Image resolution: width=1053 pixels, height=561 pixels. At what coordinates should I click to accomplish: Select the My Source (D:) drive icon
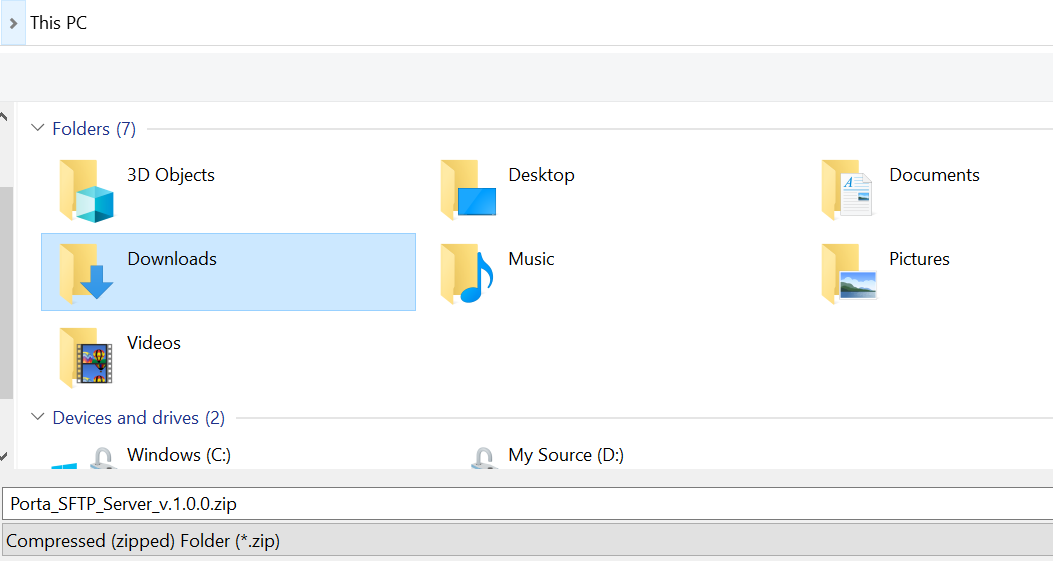[484, 458]
